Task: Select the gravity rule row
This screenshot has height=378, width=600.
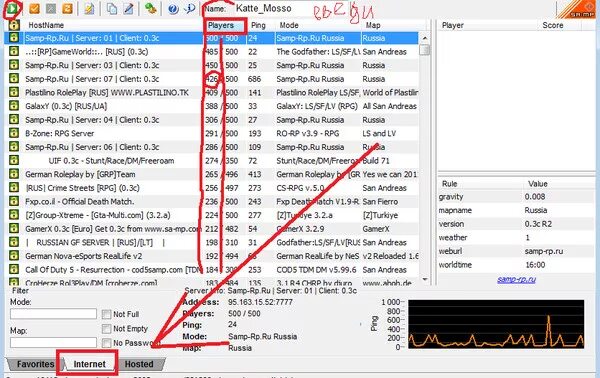Action: tap(516, 197)
